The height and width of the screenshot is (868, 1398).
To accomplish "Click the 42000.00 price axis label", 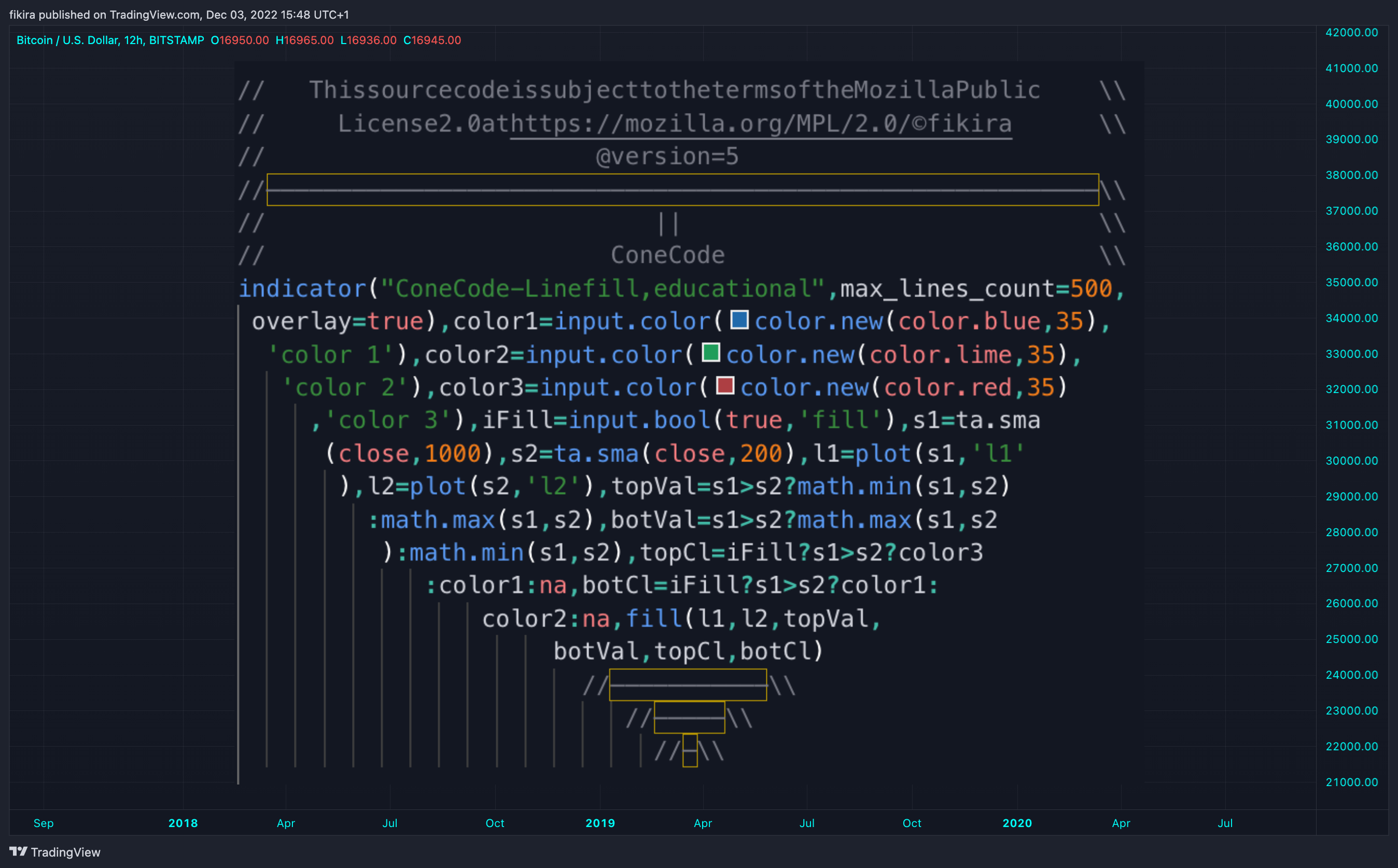I will [1351, 33].
